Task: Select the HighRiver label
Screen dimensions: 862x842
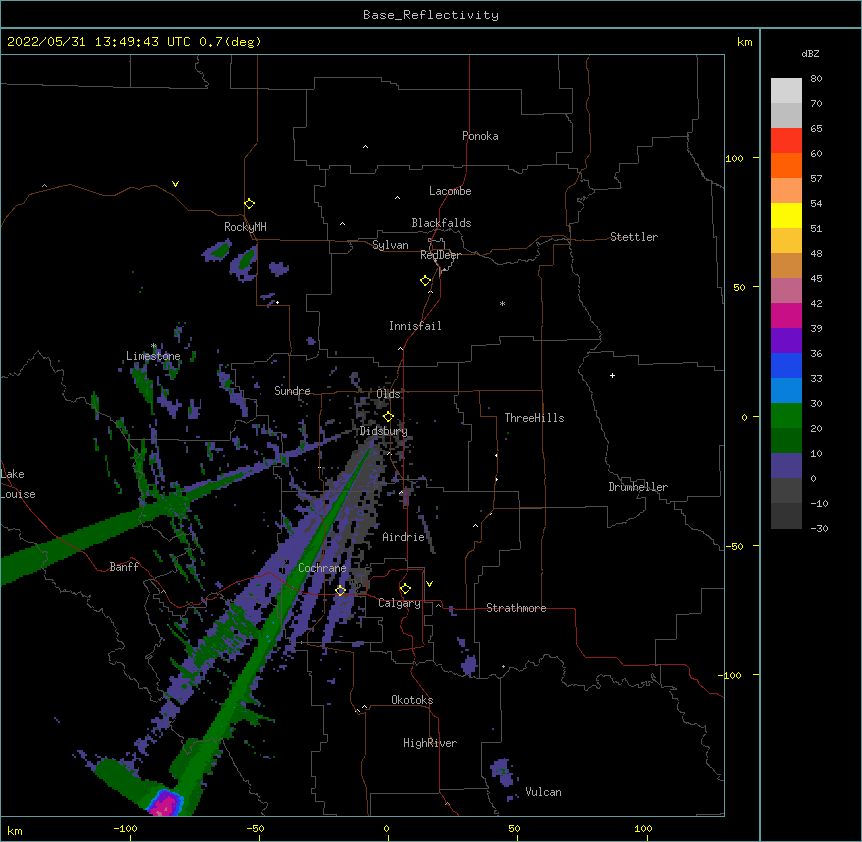Action: click(430, 743)
